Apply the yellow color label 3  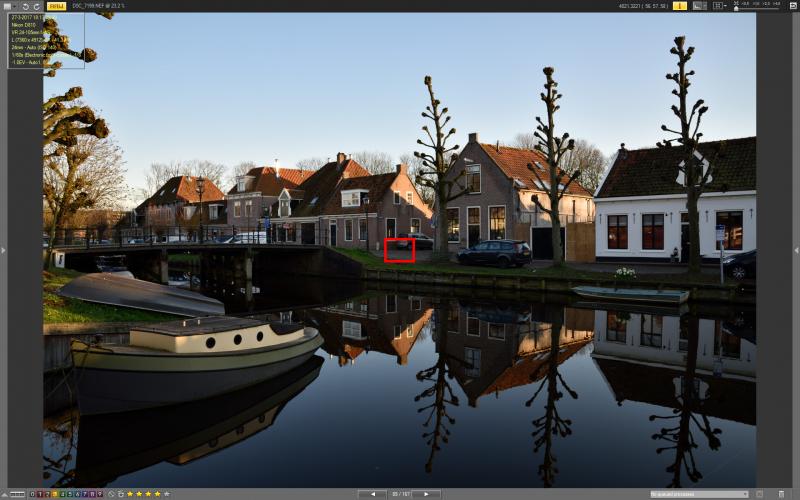pyautogui.click(x=55, y=494)
